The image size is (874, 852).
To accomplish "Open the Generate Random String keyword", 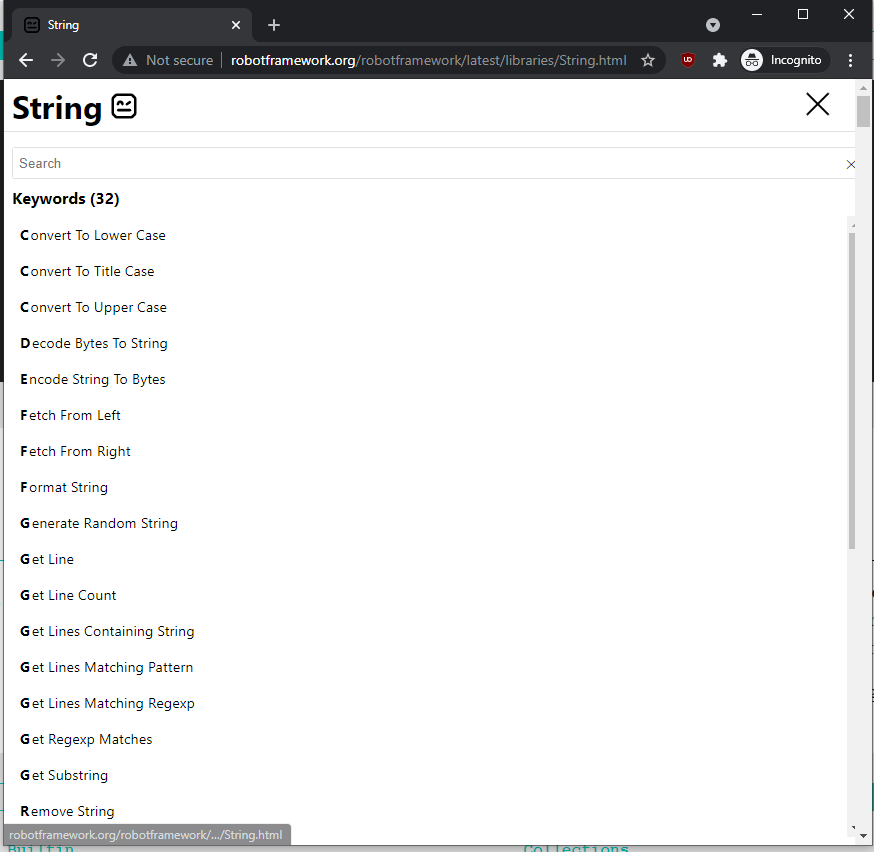I will coord(98,523).
